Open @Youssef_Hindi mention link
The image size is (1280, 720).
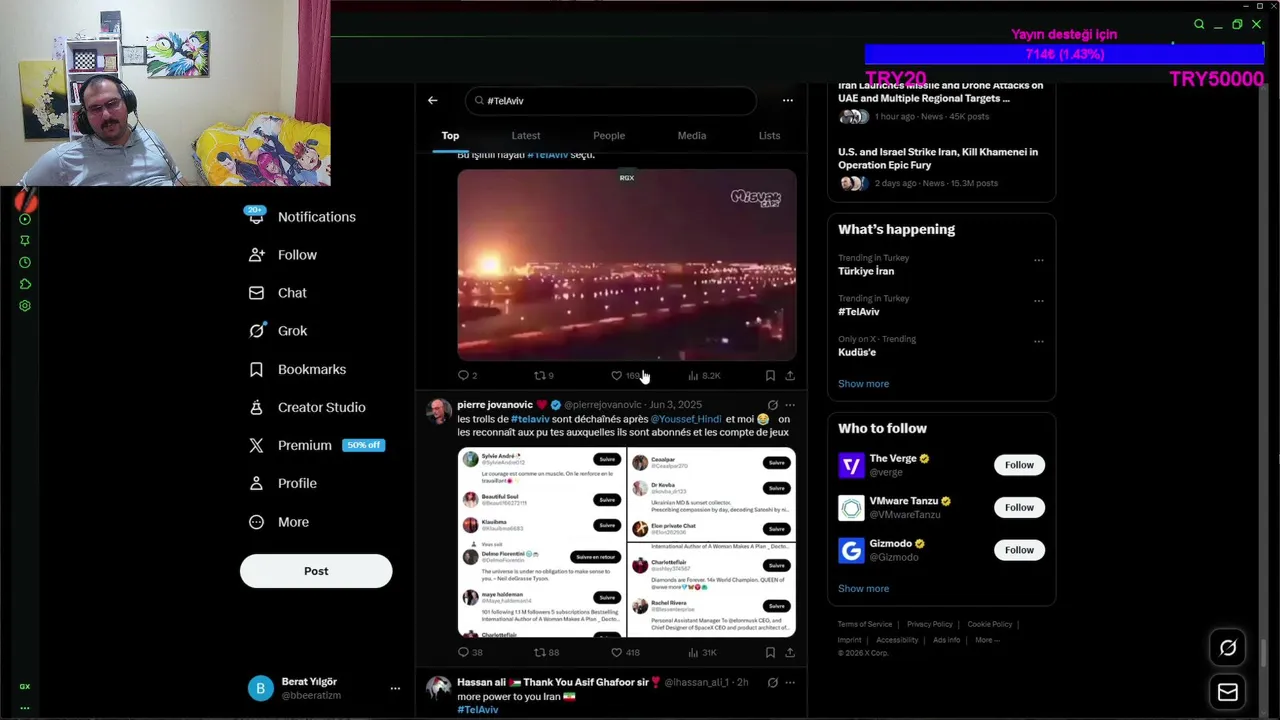click(686, 419)
